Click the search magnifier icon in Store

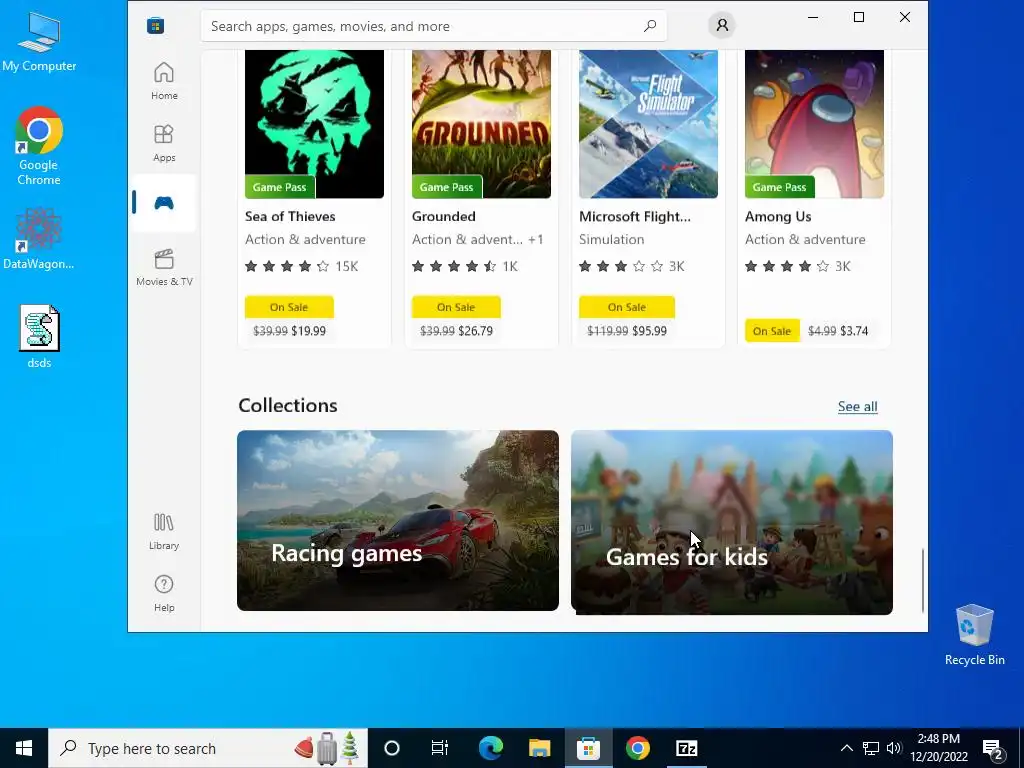pos(650,26)
